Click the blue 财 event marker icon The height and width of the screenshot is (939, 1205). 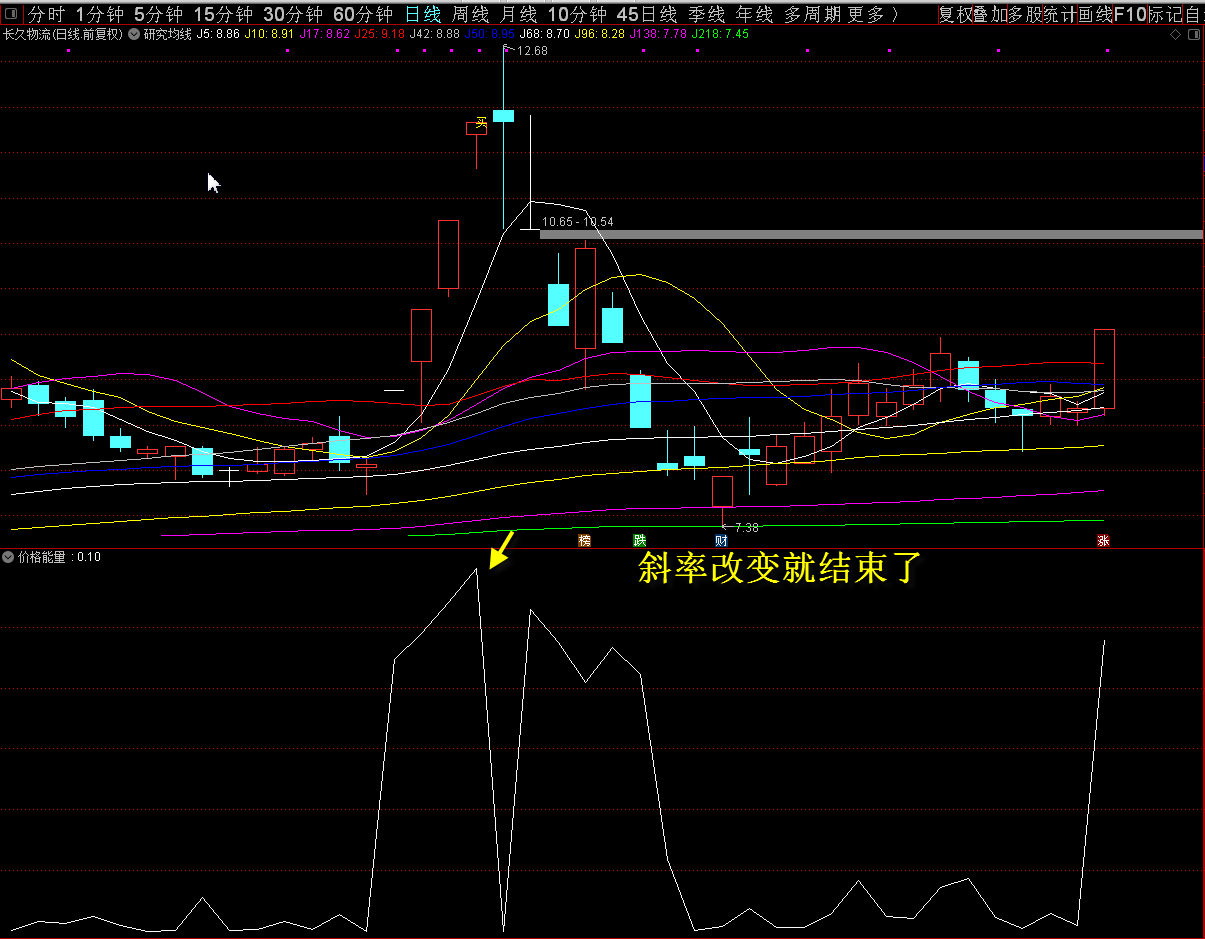[721, 541]
